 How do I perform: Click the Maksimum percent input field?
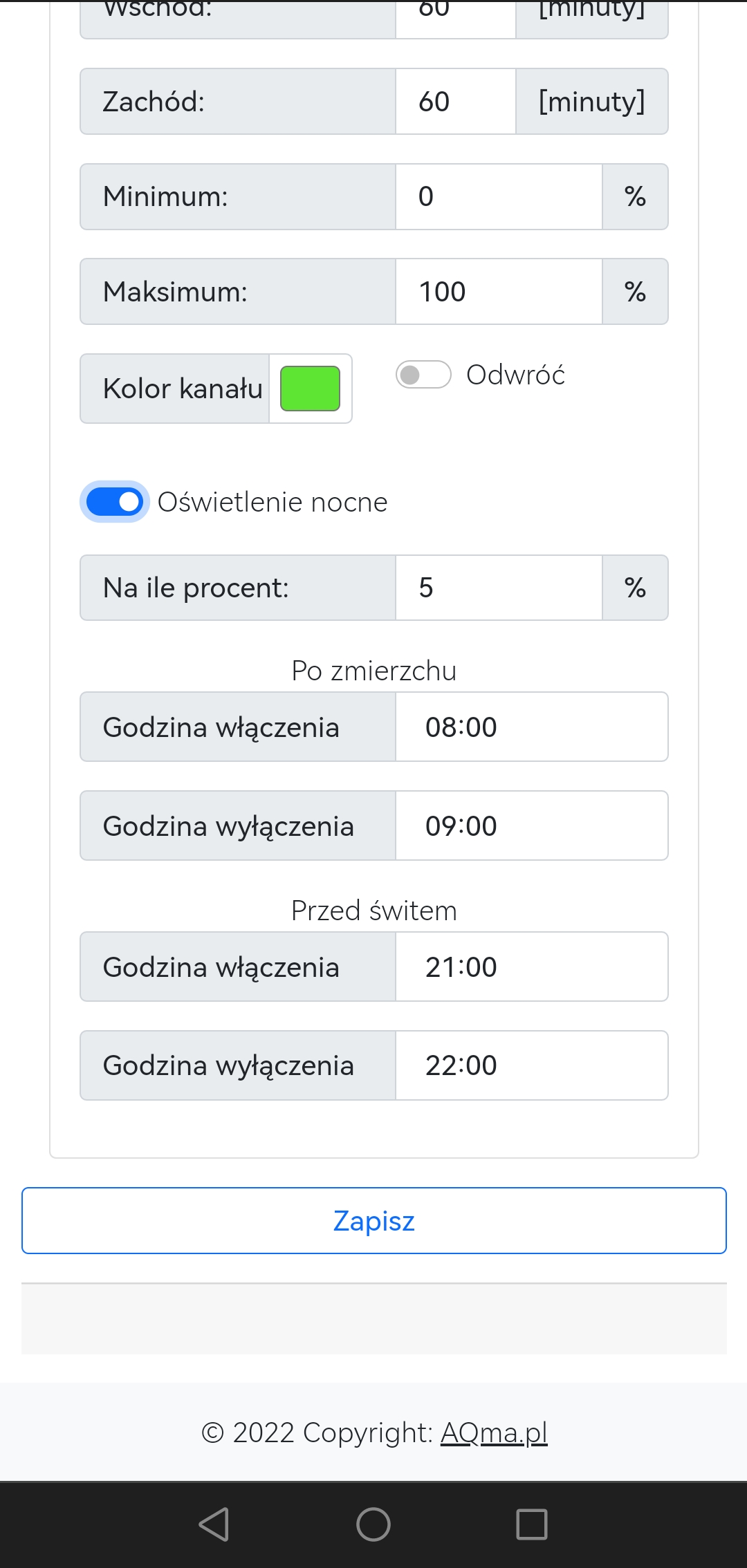(498, 292)
